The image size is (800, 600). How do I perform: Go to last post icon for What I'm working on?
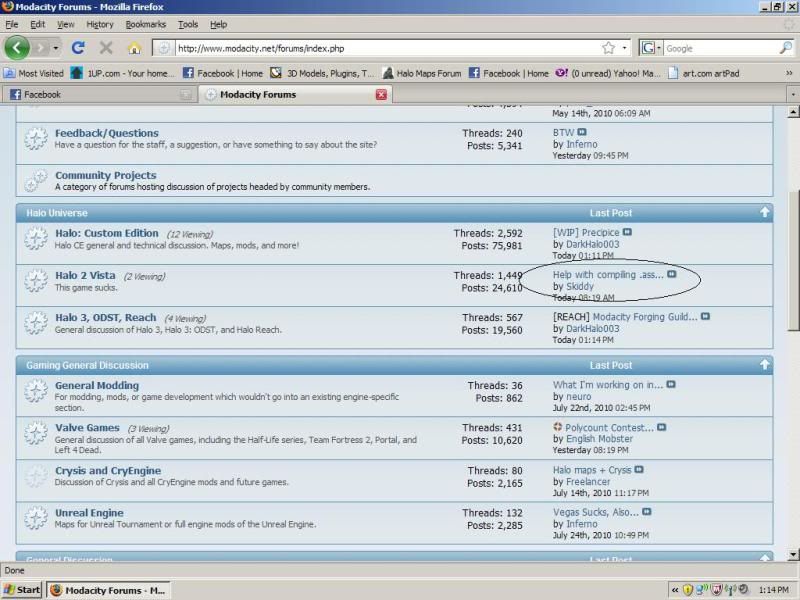[x=671, y=384]
